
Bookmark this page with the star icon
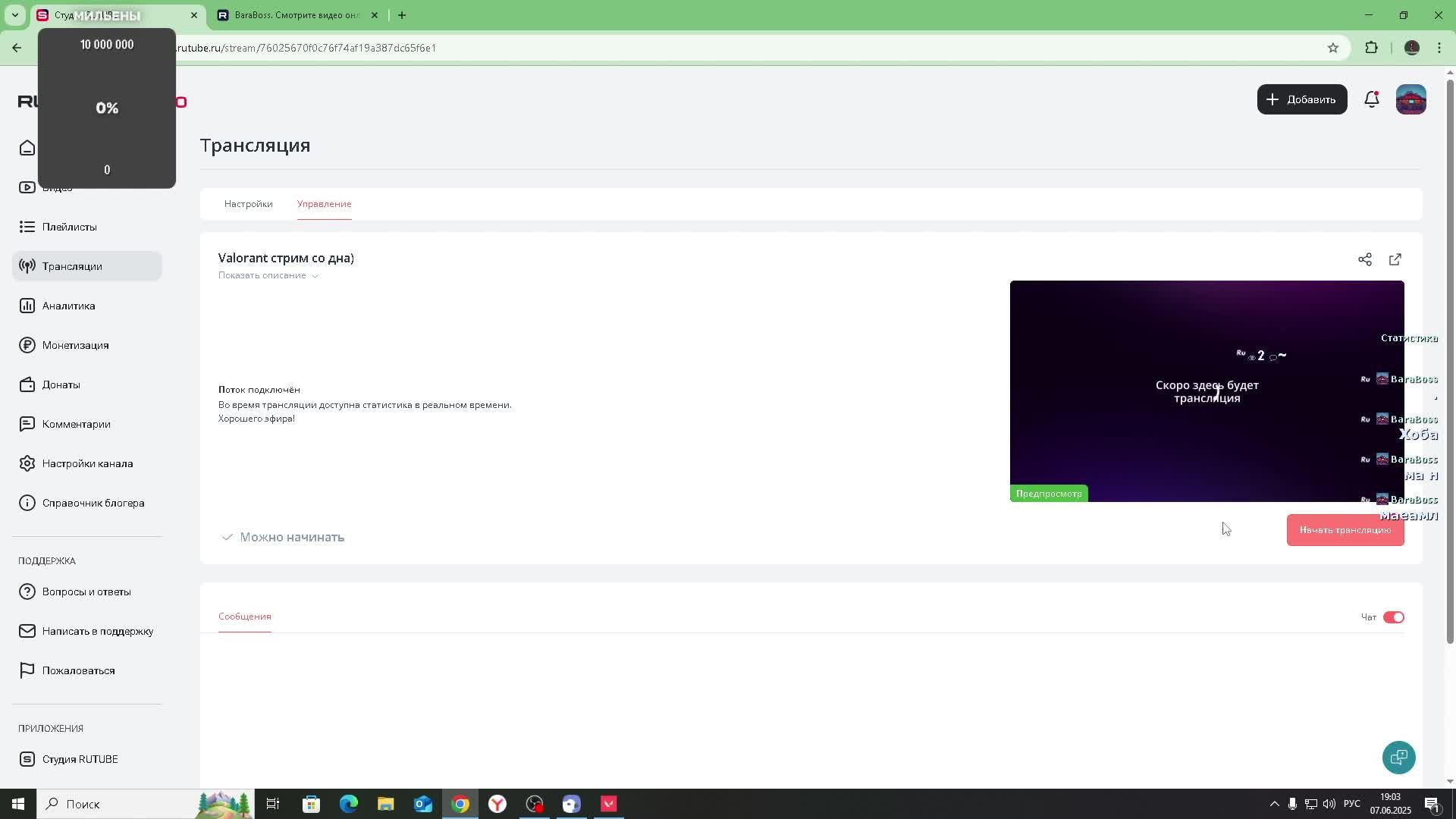point(1333,48)
